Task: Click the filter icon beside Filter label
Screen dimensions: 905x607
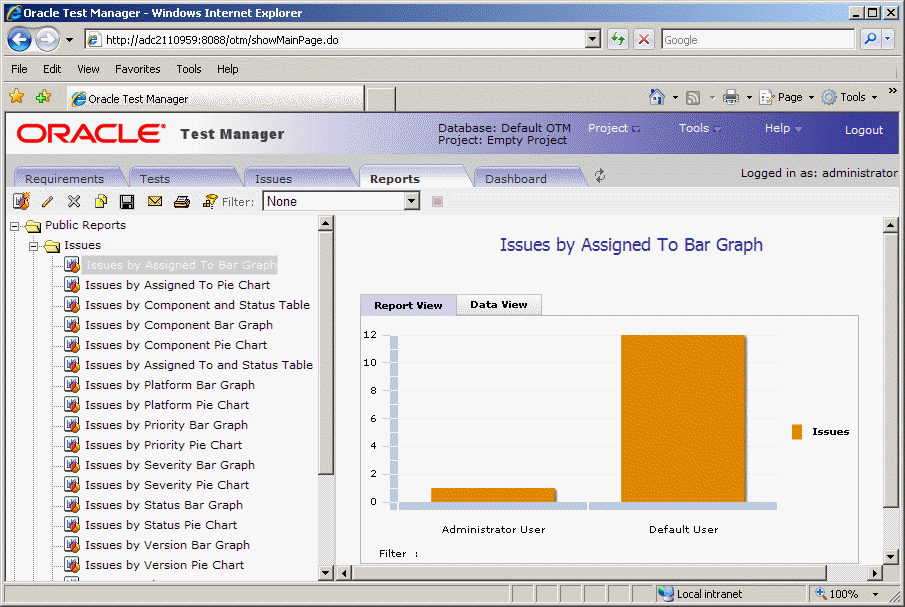Action: pos(210,201)
